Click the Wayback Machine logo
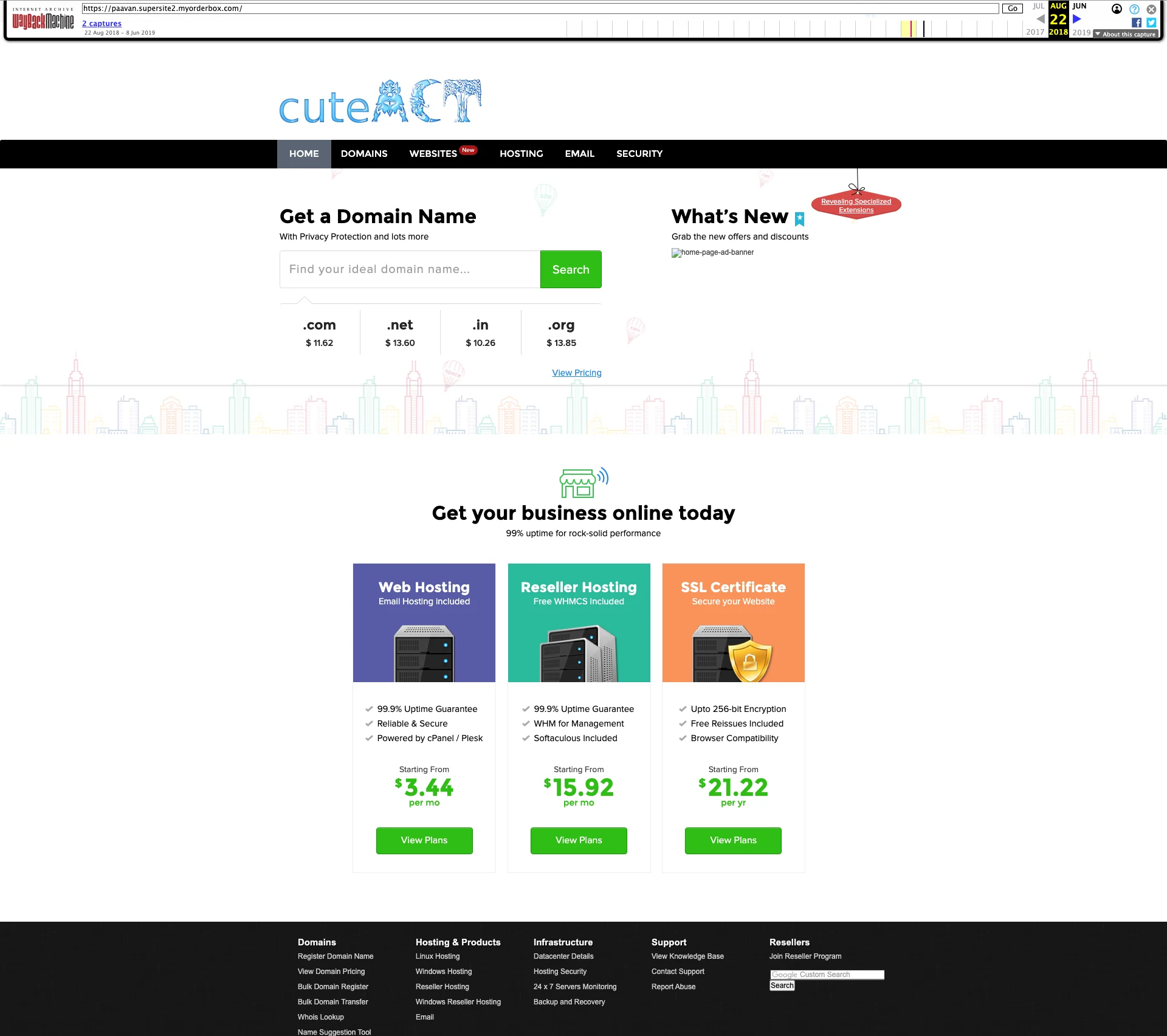Screen dimensions: 1167x1036 [43, 20]
